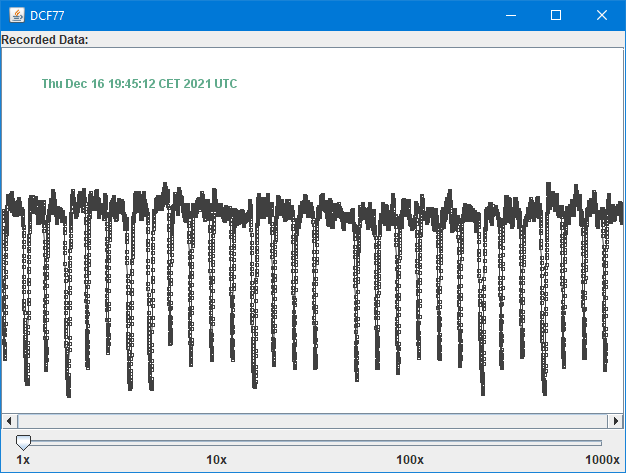Minimize the DCF77 window
The width and height of the screenshot is (626, 473).
click(x=510, y=15)
